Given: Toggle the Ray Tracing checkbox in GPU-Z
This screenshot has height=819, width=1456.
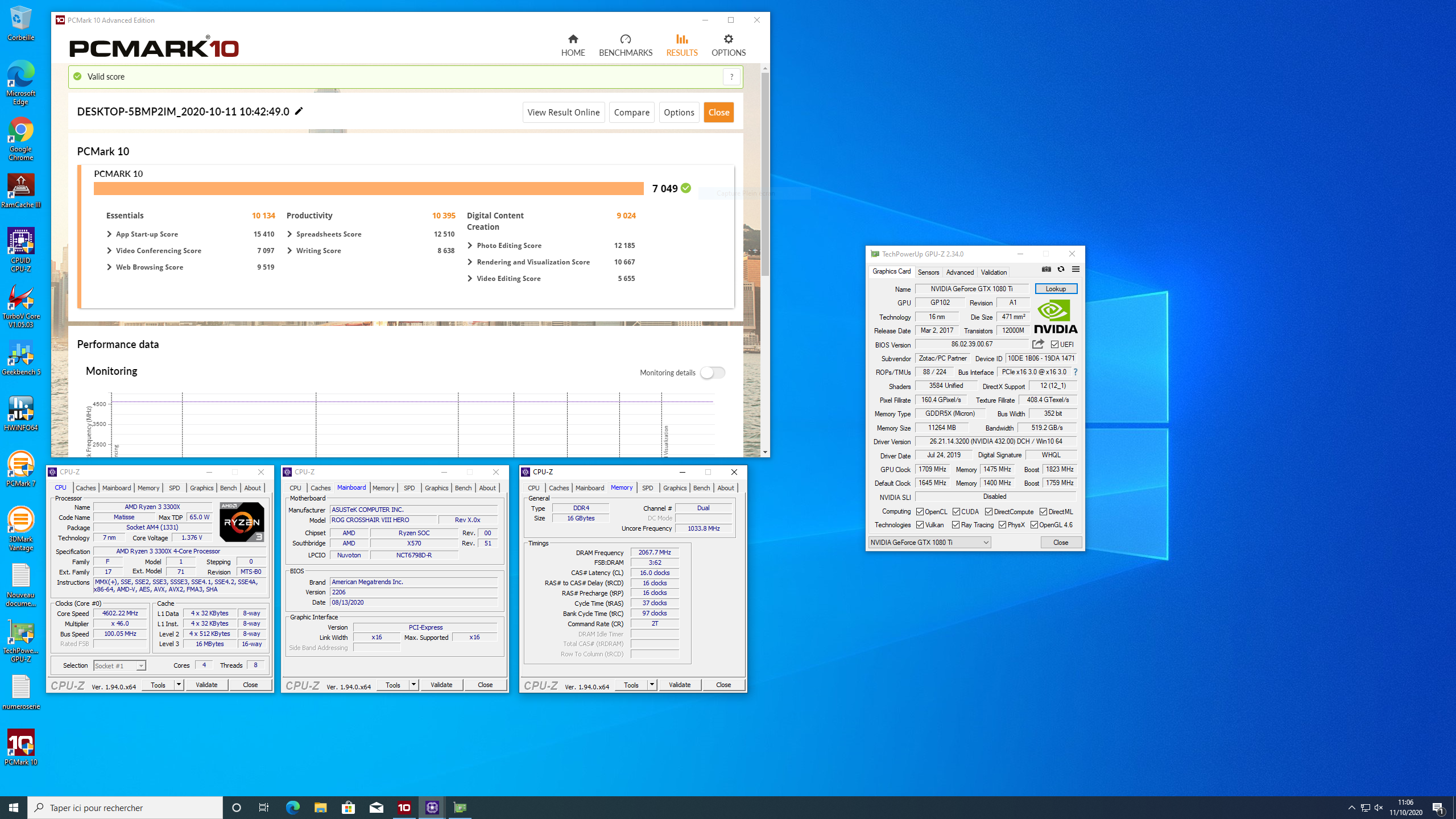Looking at the screenshot, I should [955, 525].
